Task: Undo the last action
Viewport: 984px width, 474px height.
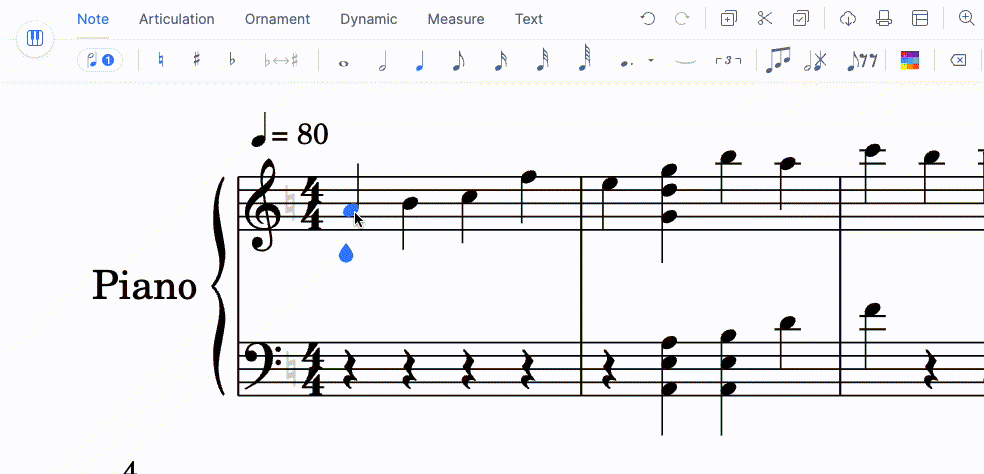Action: coord(648,19)
